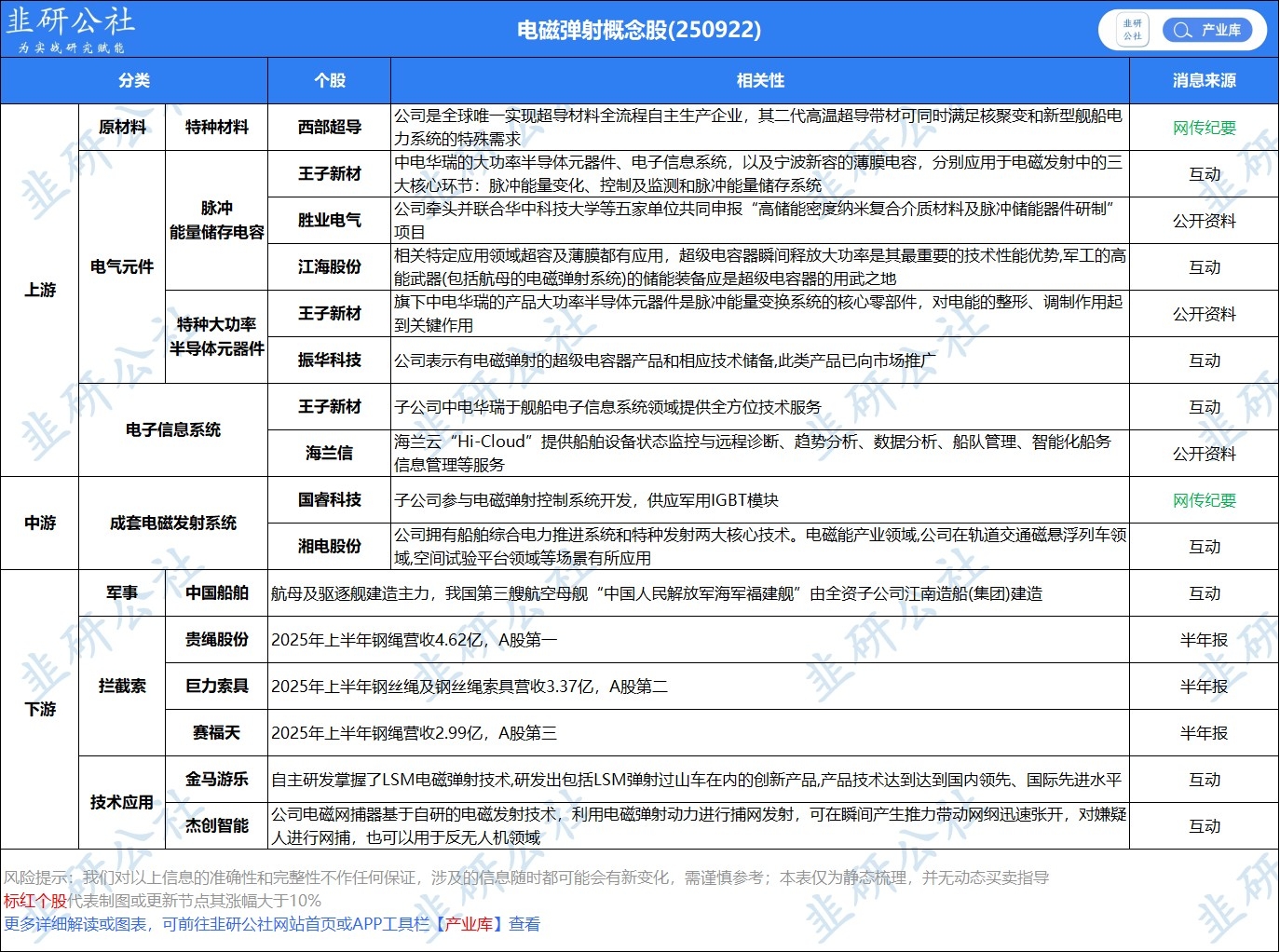This screenshot has width=1280, height=952.
Task: Click the 韭研公社 logo in the top-left
Action: [x=71, y=29]
